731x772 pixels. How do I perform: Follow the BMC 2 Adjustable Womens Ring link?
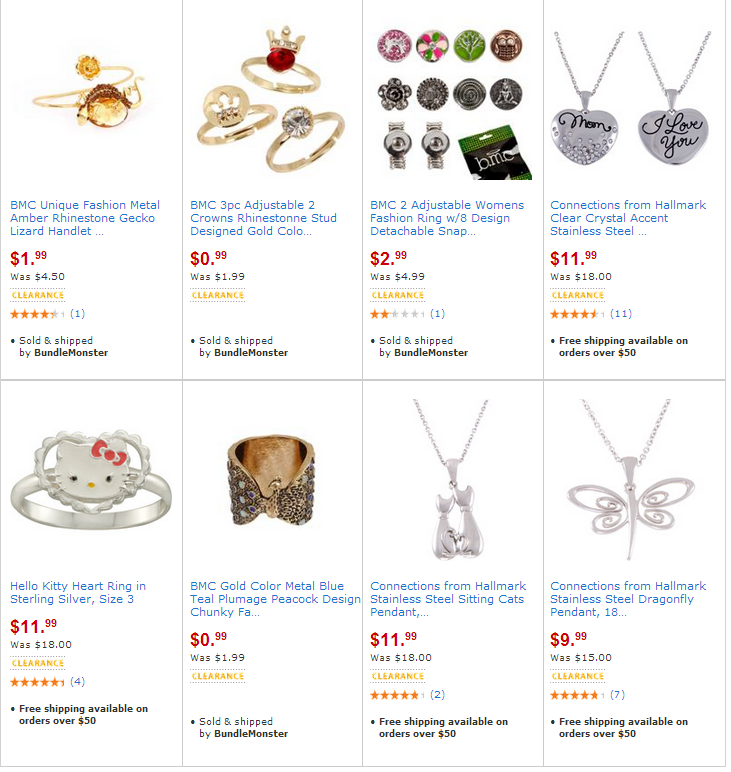(447, 218)
